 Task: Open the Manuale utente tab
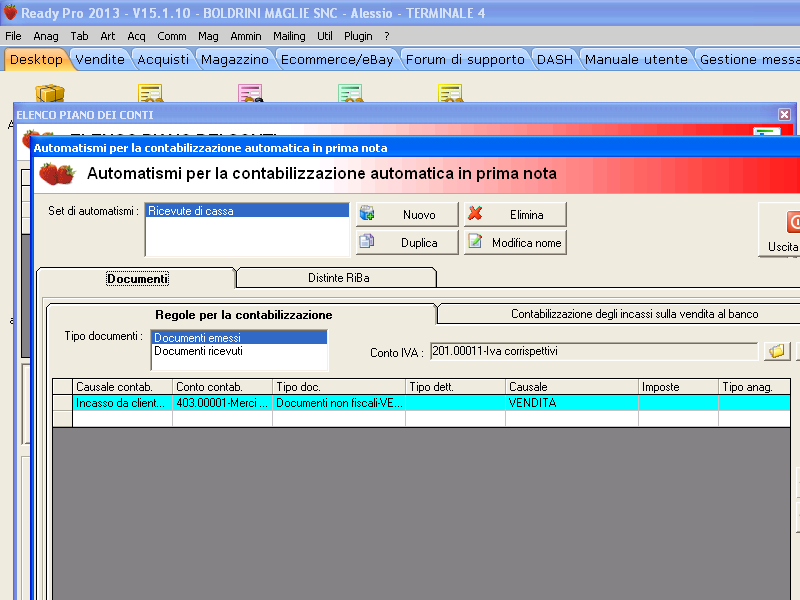(x=636, y=60)
